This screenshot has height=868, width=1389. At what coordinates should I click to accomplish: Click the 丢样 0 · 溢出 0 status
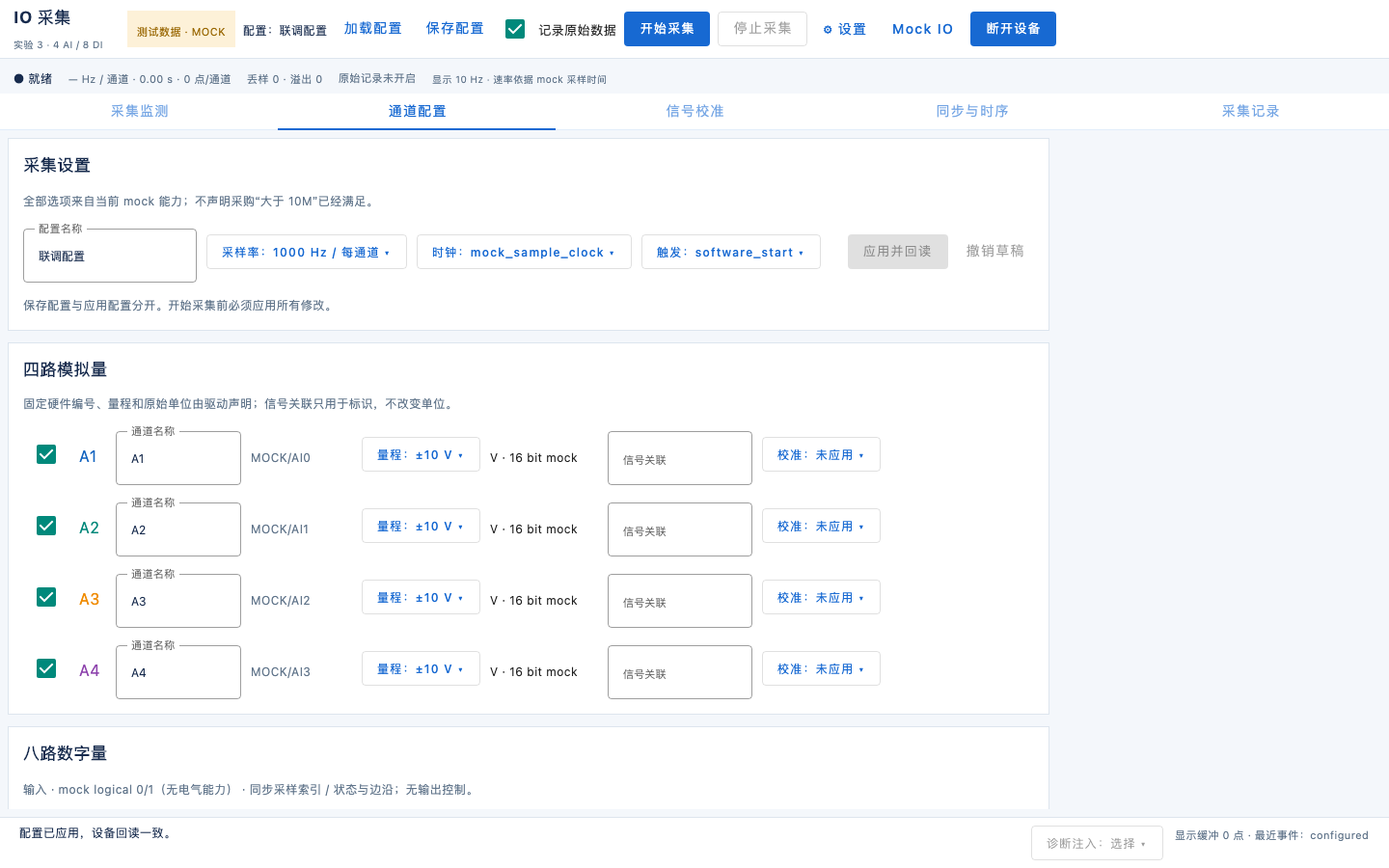tap(285, 79)
